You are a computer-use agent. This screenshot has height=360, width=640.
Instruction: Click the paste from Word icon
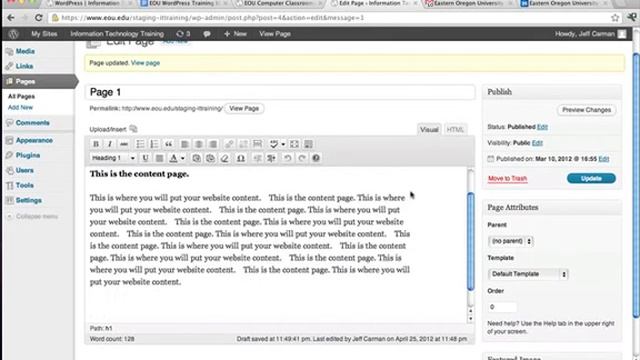(x=210, y=158)
